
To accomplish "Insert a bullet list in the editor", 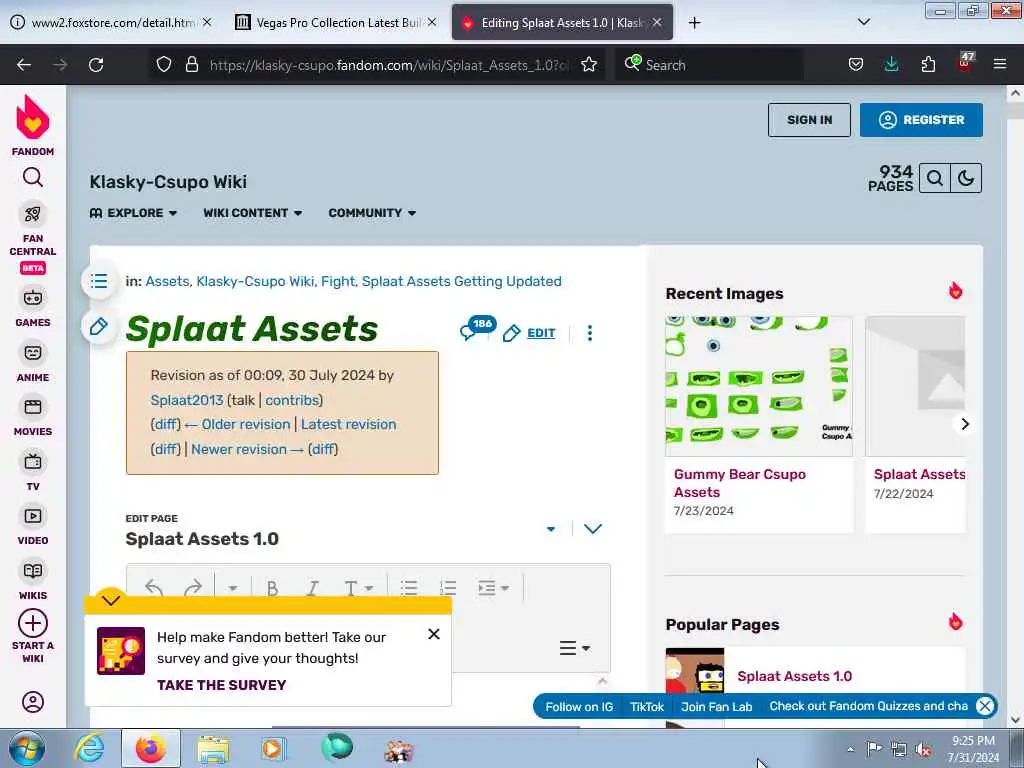I will pyautogui.click(x=409, y=588).
